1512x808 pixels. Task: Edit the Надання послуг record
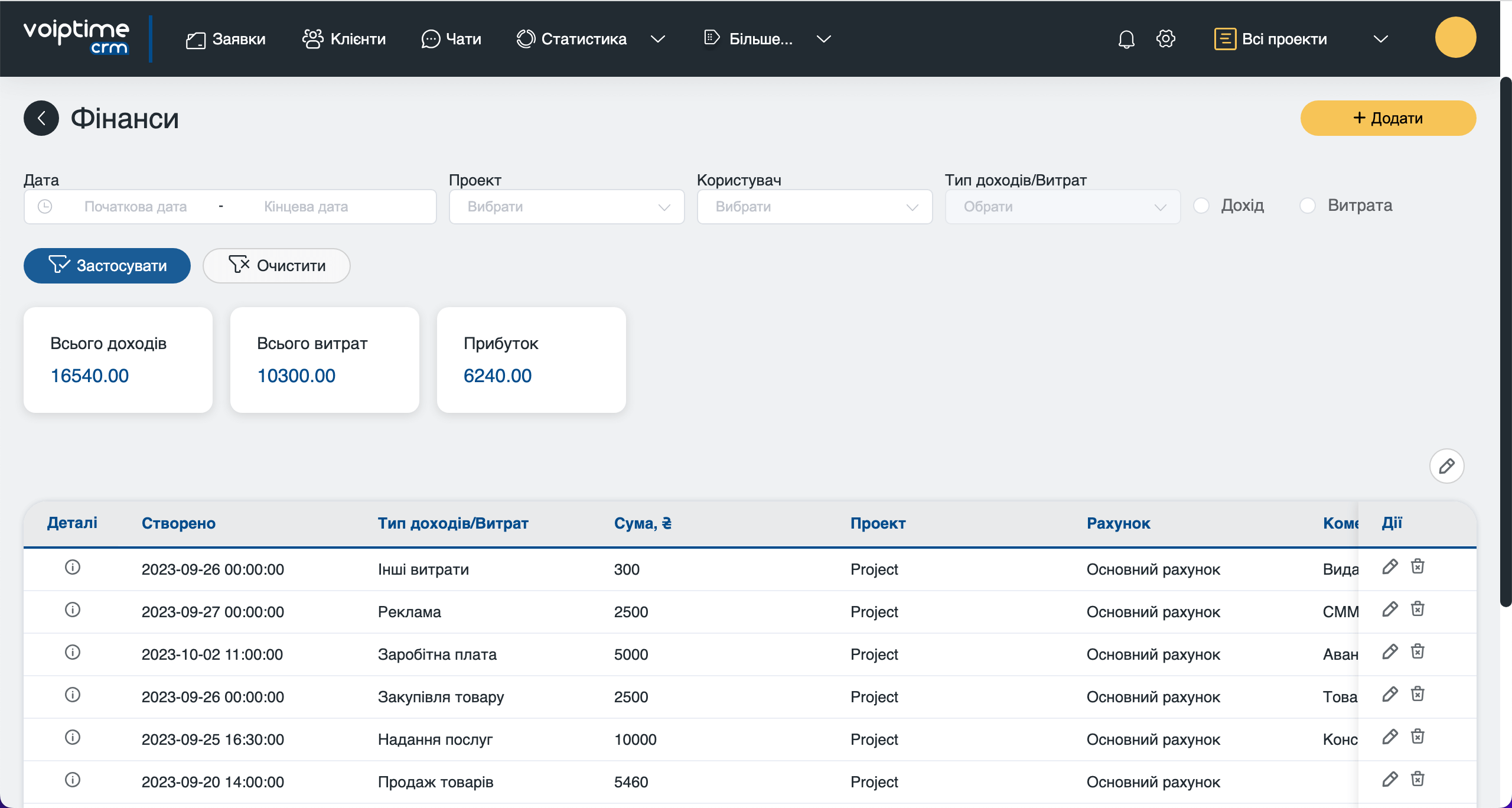point(1390,737)
